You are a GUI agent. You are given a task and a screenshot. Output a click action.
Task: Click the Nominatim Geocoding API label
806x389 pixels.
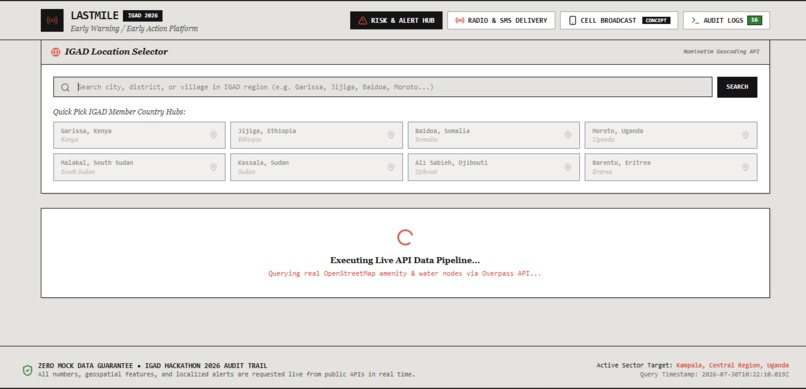click(x=721, y=52)
